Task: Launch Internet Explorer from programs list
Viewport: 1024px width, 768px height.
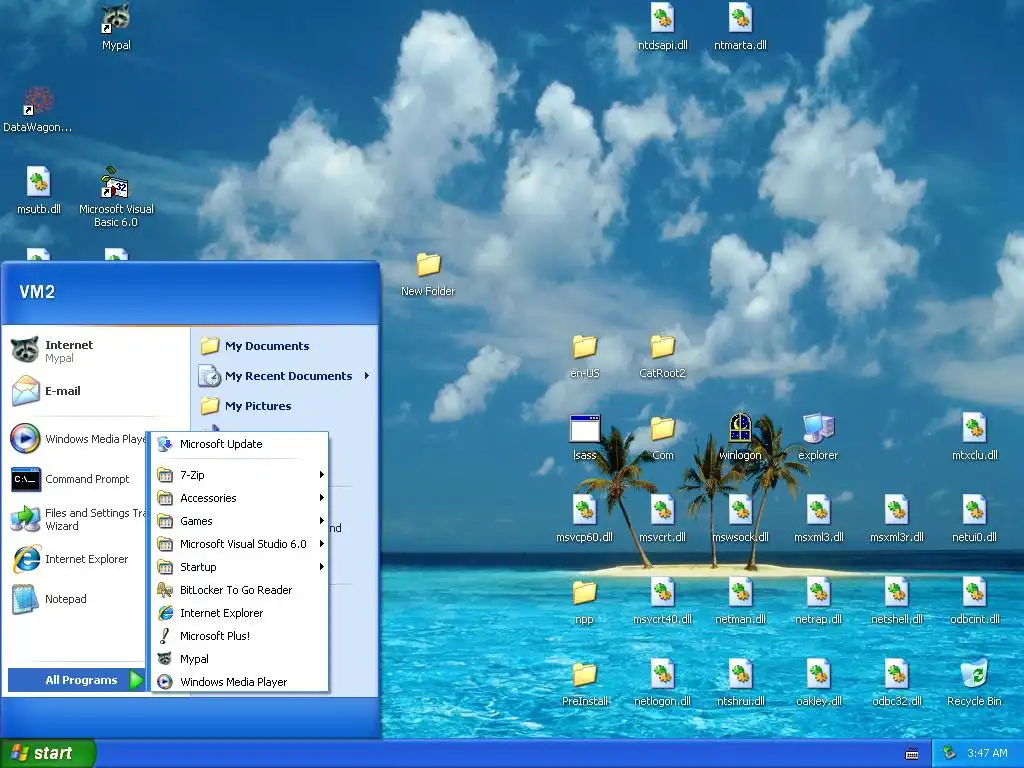Action: point(240,613)
